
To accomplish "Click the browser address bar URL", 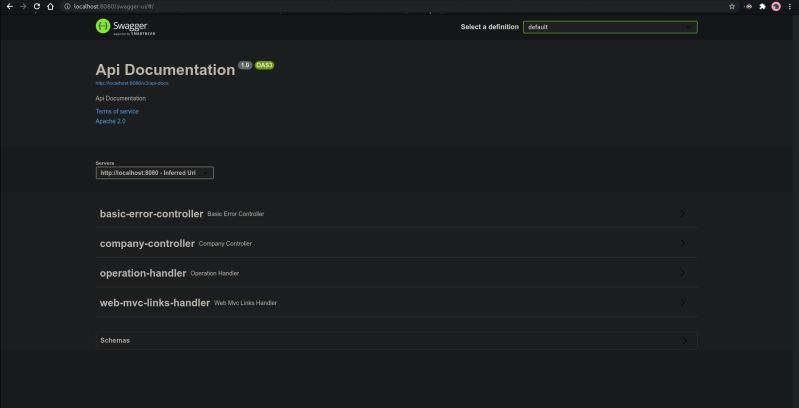I will (x=114, y=7).
